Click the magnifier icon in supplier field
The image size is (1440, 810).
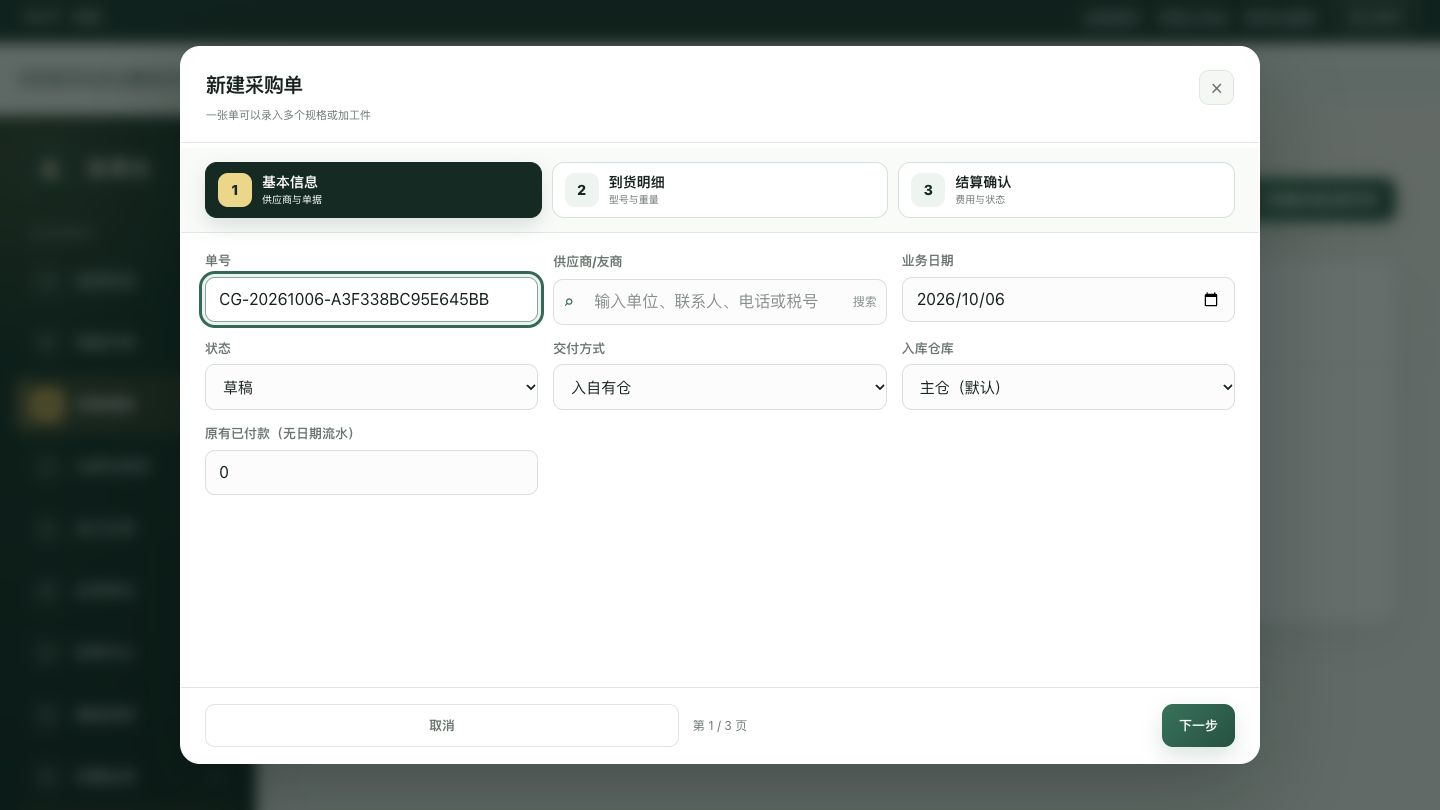(x=569, y=301)
